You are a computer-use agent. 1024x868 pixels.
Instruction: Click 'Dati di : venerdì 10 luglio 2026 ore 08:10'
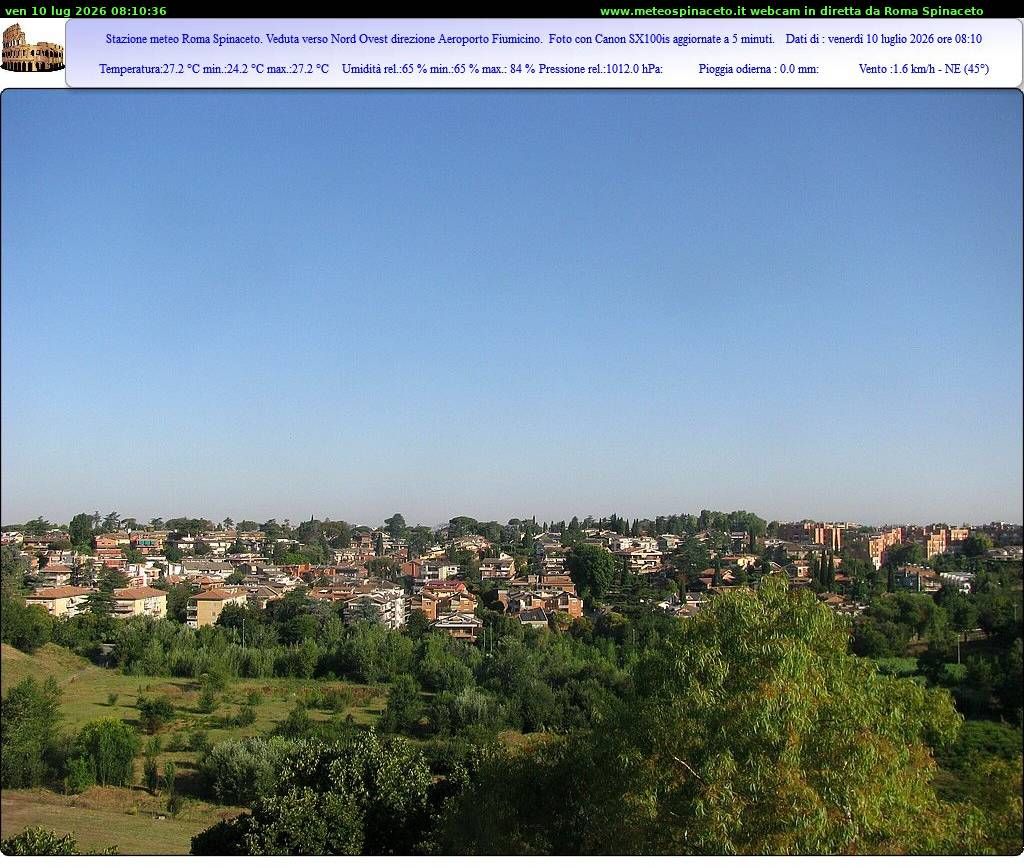(x=884, y=39)
